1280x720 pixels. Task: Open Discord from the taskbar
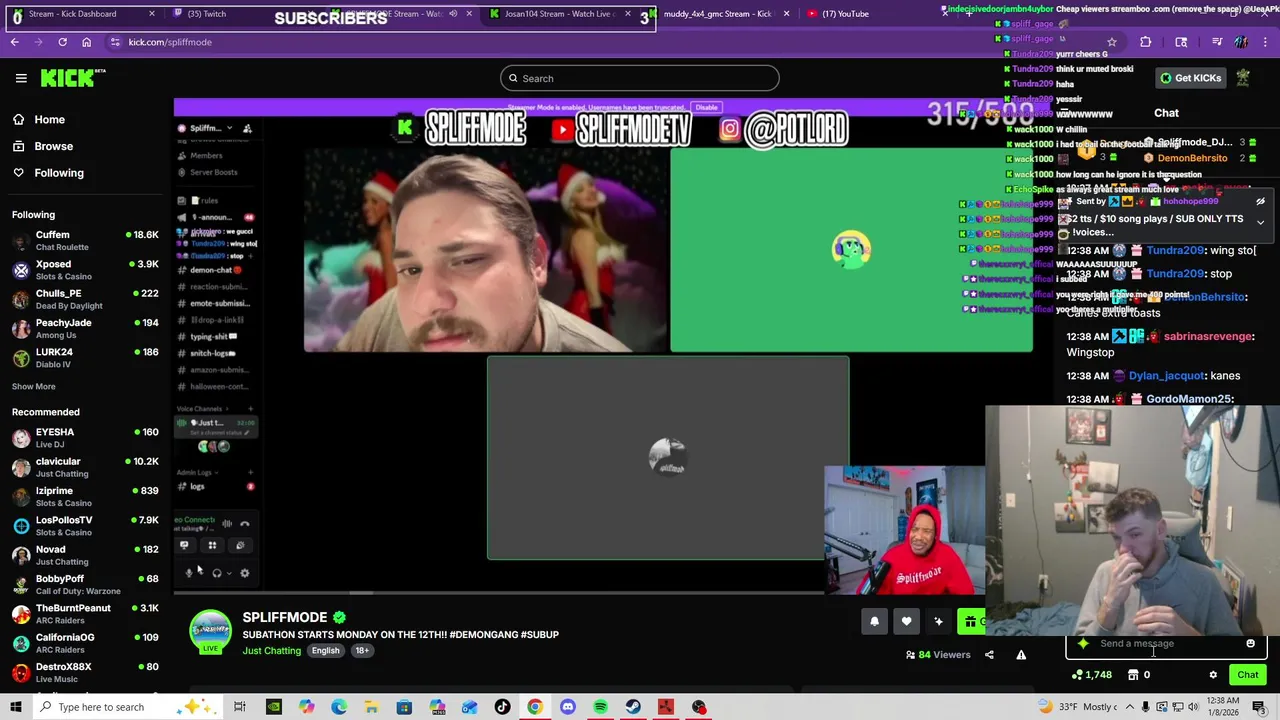568,707
